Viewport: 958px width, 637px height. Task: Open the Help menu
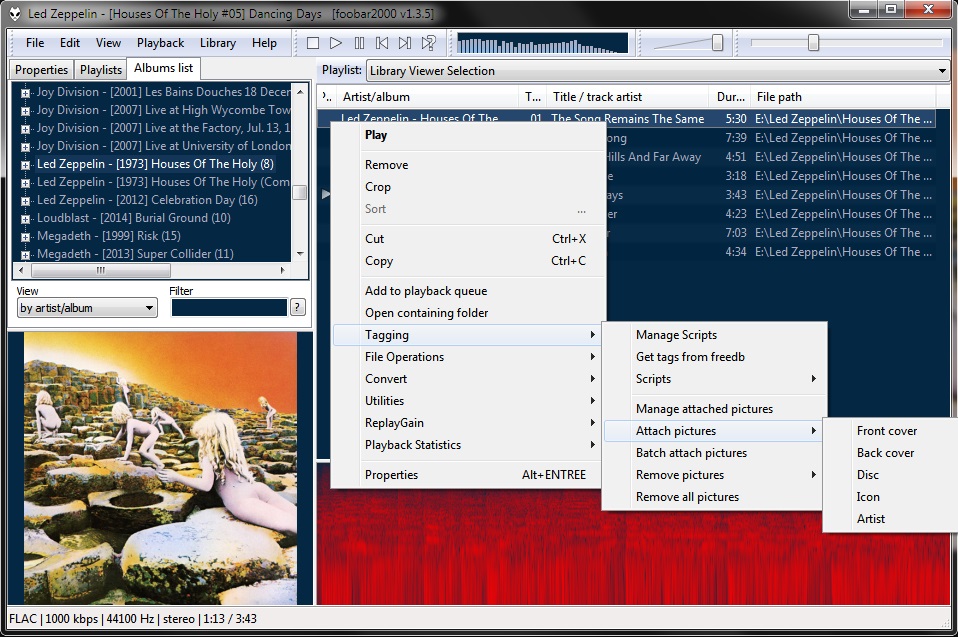[x=264, y=43]
